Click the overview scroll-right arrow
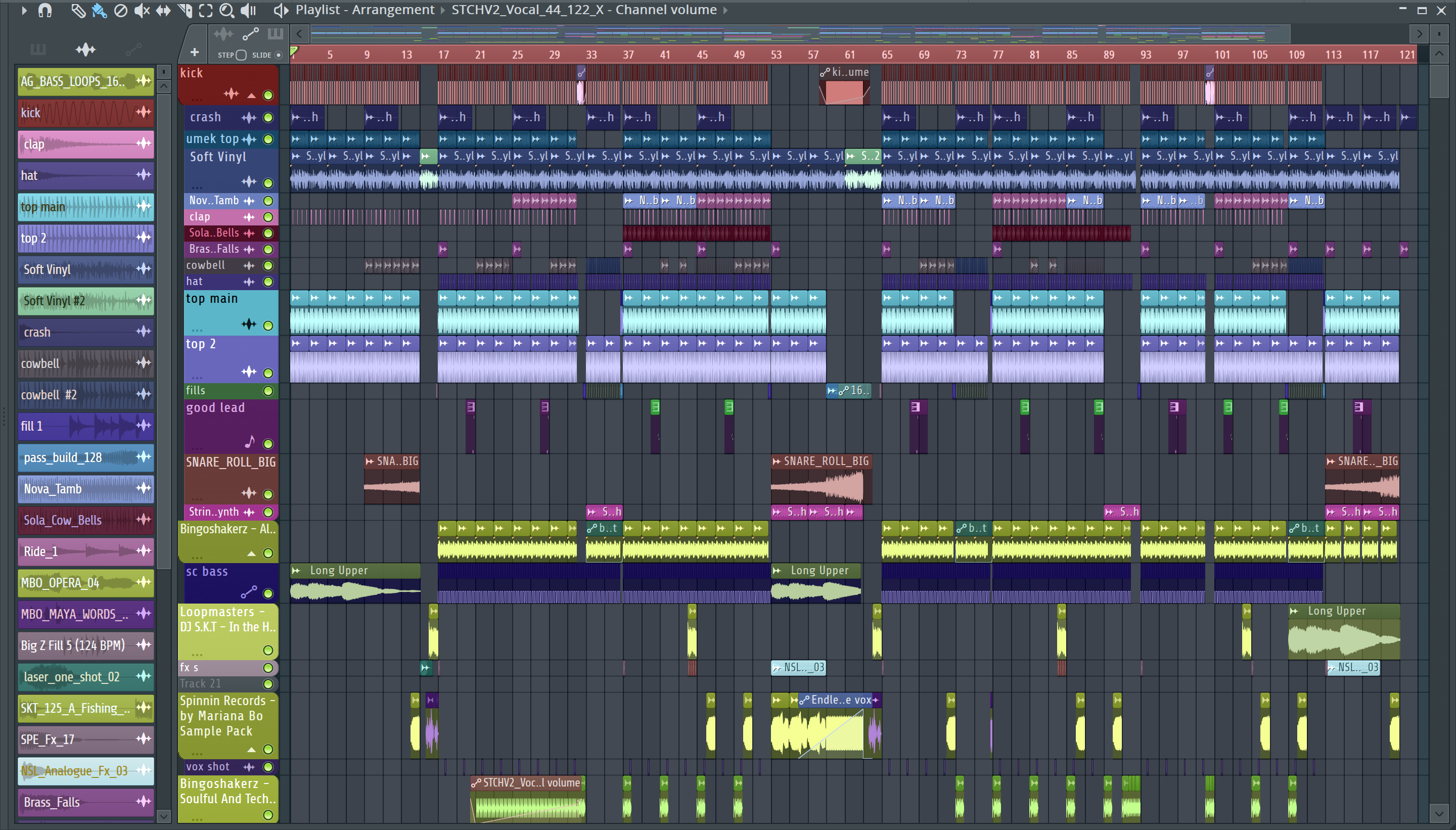The height and width of the screenshot is (830, 1456). (x=1419, y=34)
